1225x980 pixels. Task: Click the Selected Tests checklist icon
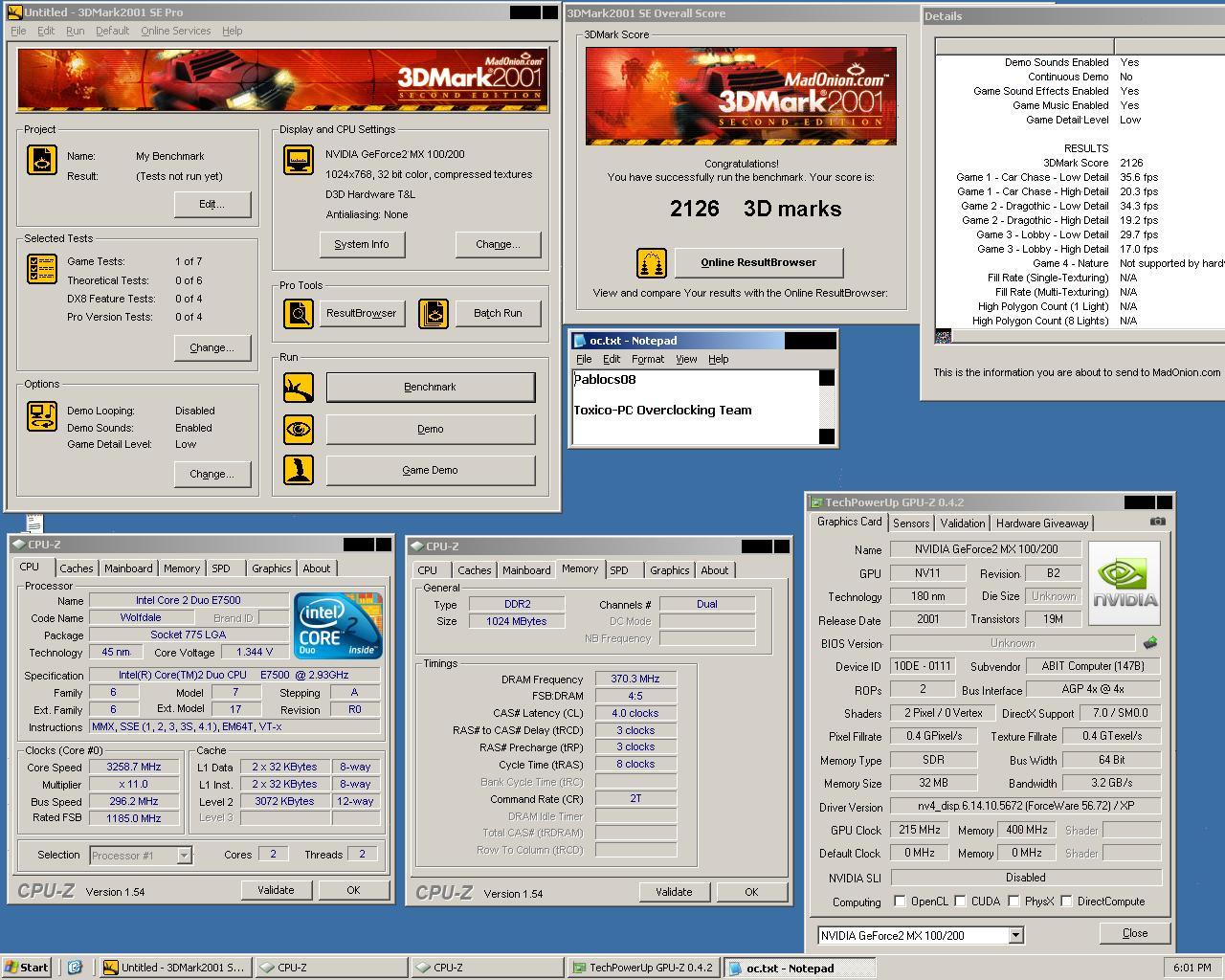pyautogui.click(x=41, y=269)
